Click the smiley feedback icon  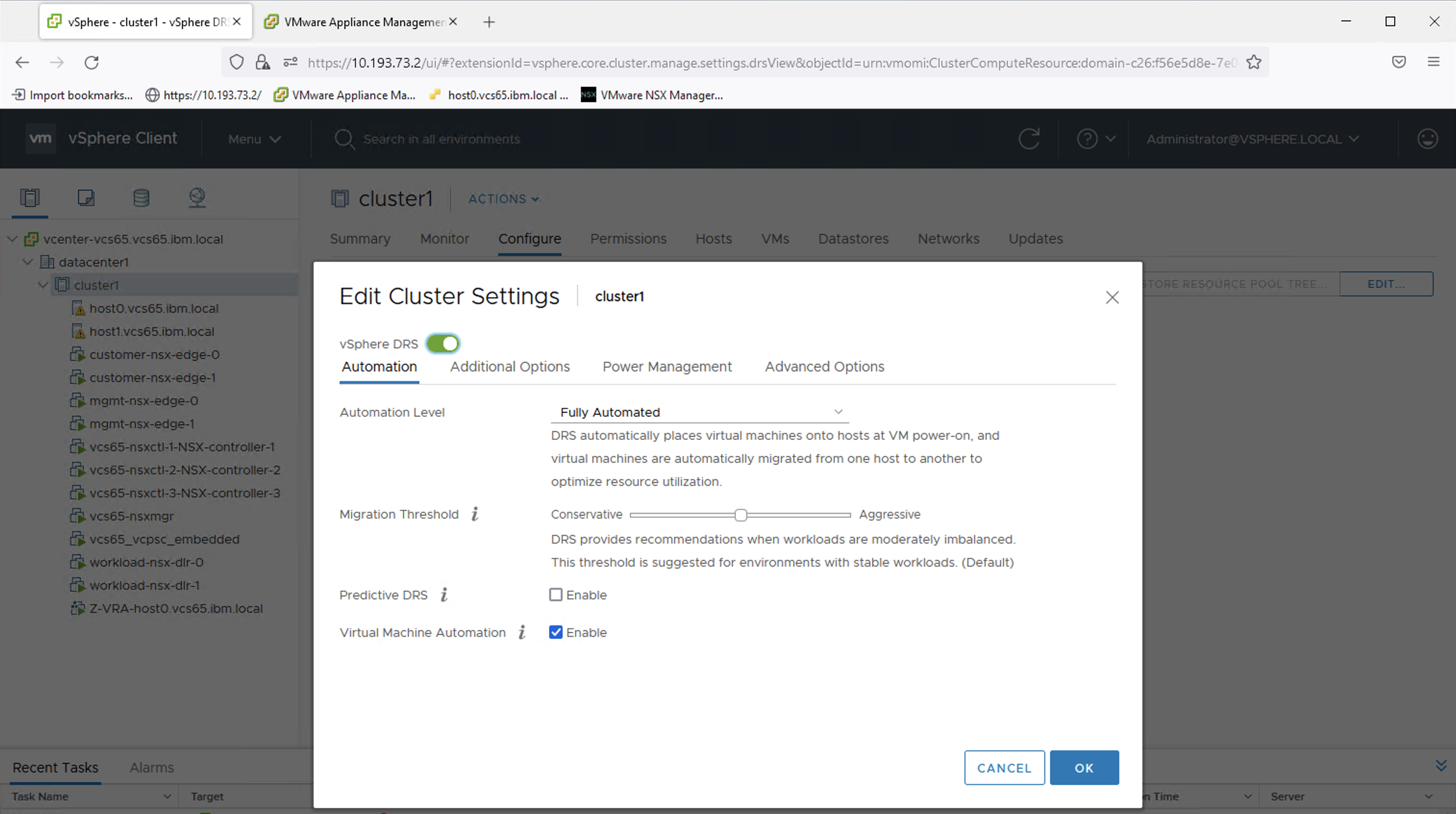(x=1427, y=139)
